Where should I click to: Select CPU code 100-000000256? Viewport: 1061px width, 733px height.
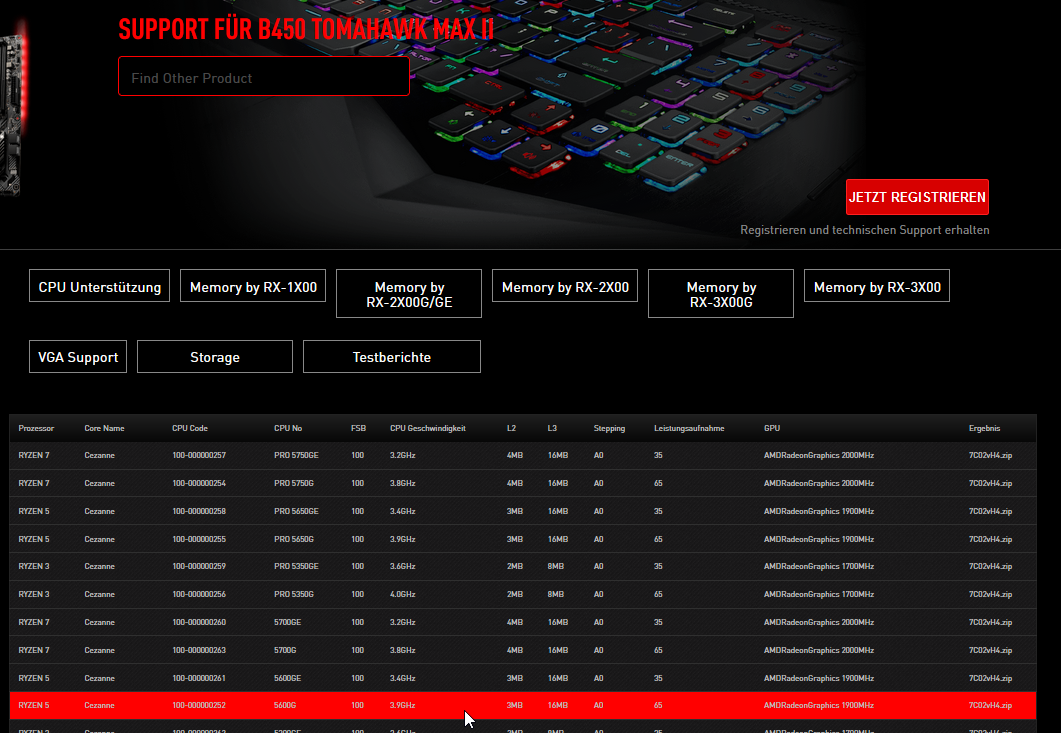(x=199, y=594)
